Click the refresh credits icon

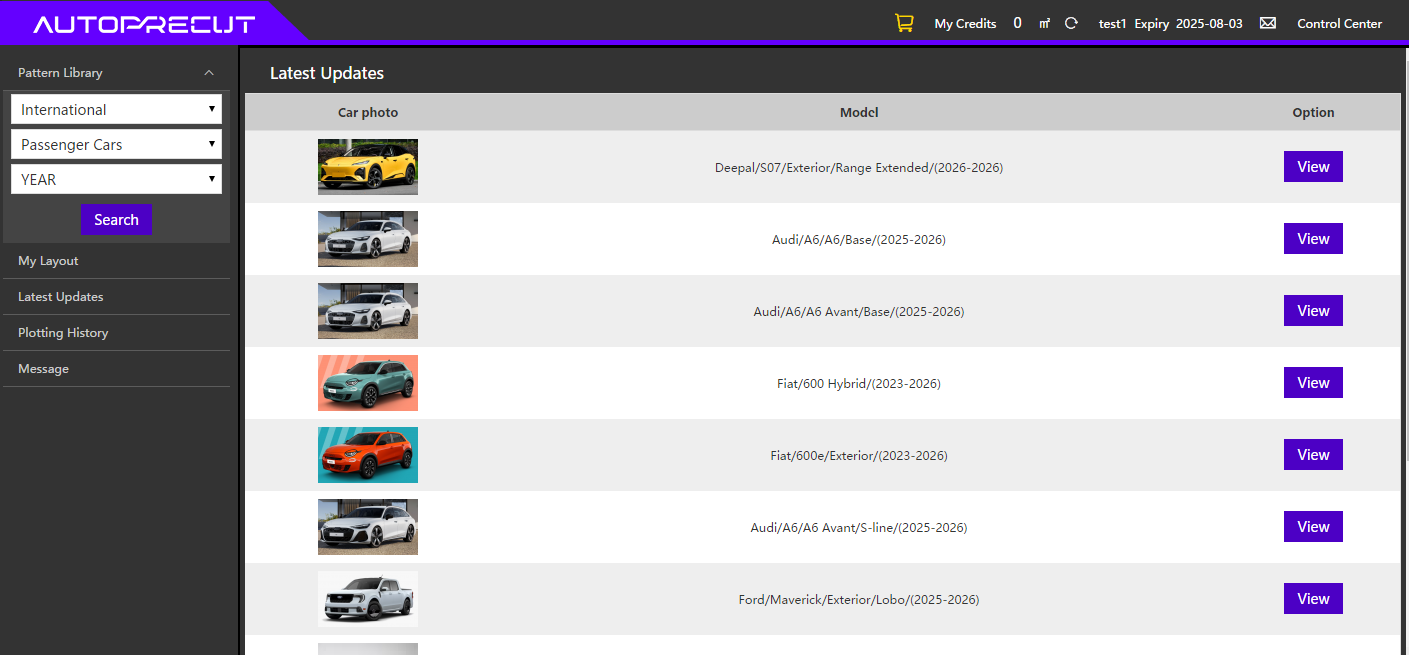tap(1071, 23)
